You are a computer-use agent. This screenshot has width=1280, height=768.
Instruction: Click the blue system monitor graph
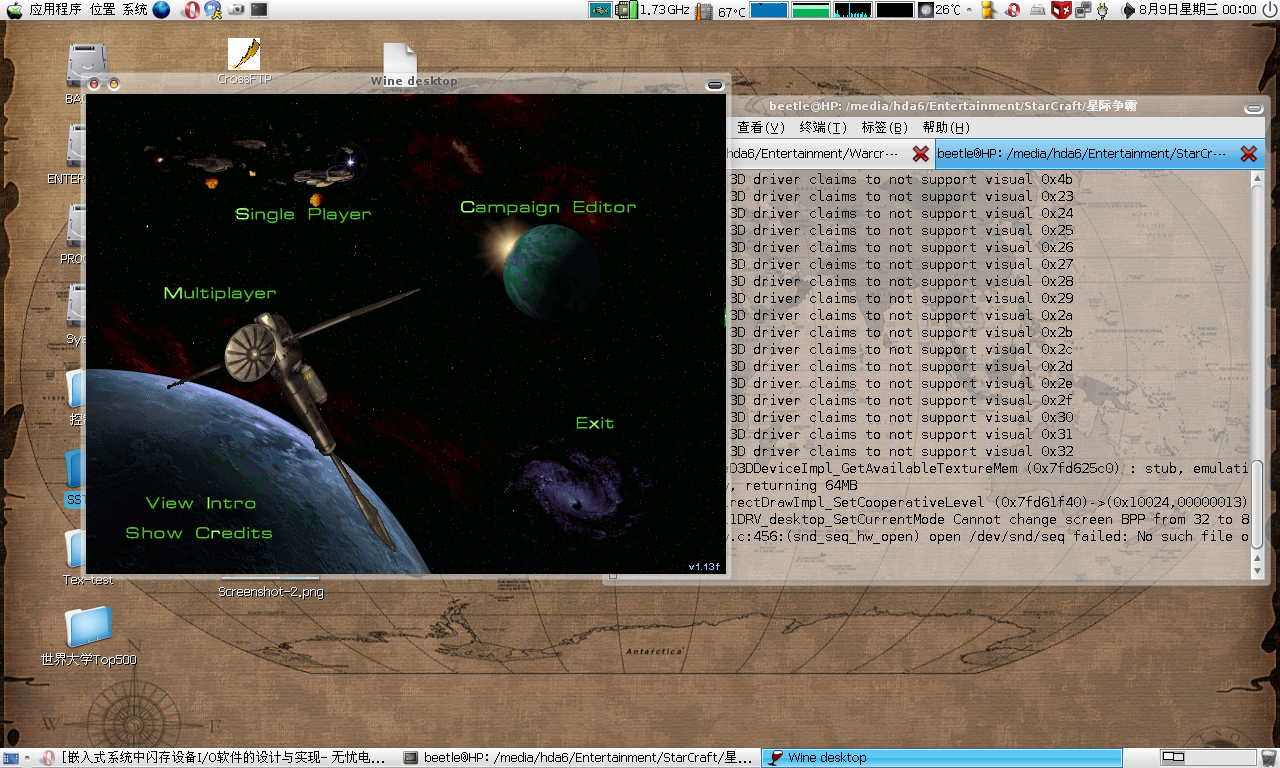[x=769, y=10]
